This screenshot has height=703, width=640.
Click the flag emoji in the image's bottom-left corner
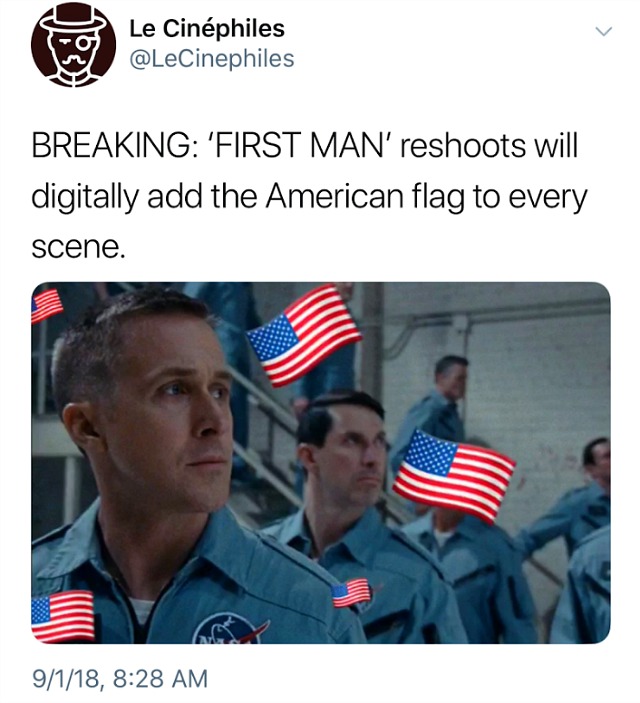62,616
